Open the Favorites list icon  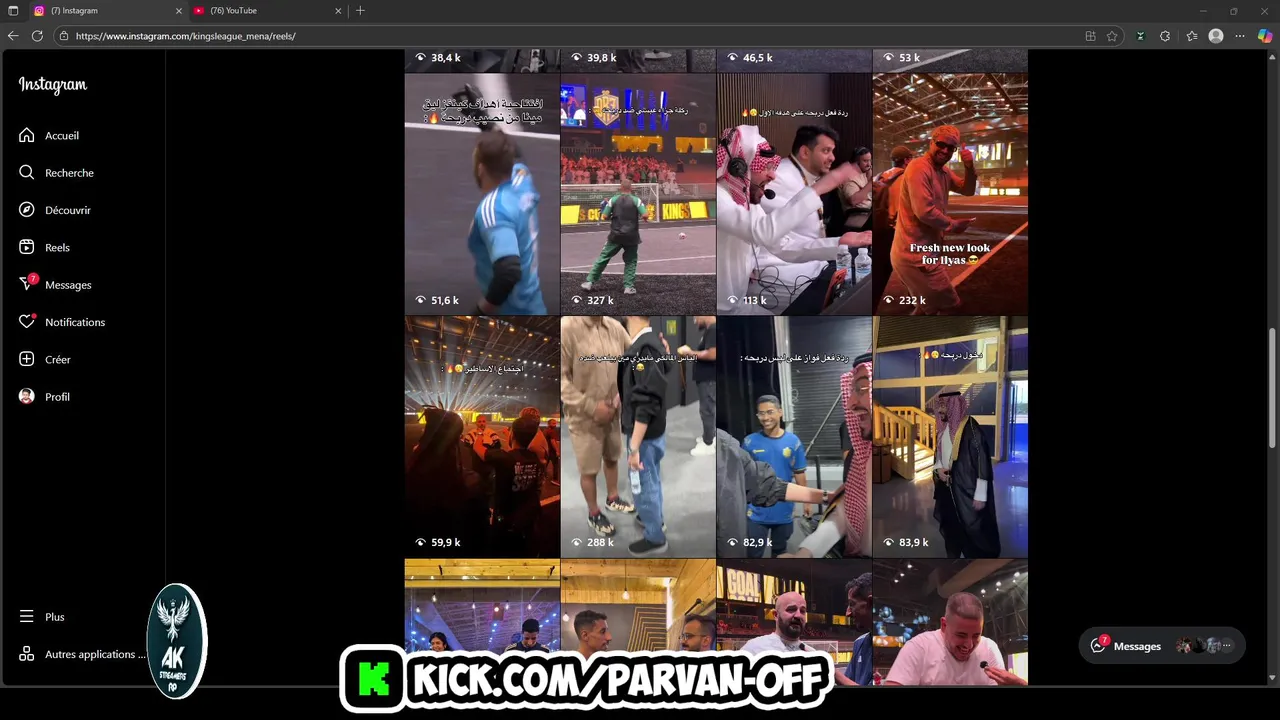point(1192,36)
